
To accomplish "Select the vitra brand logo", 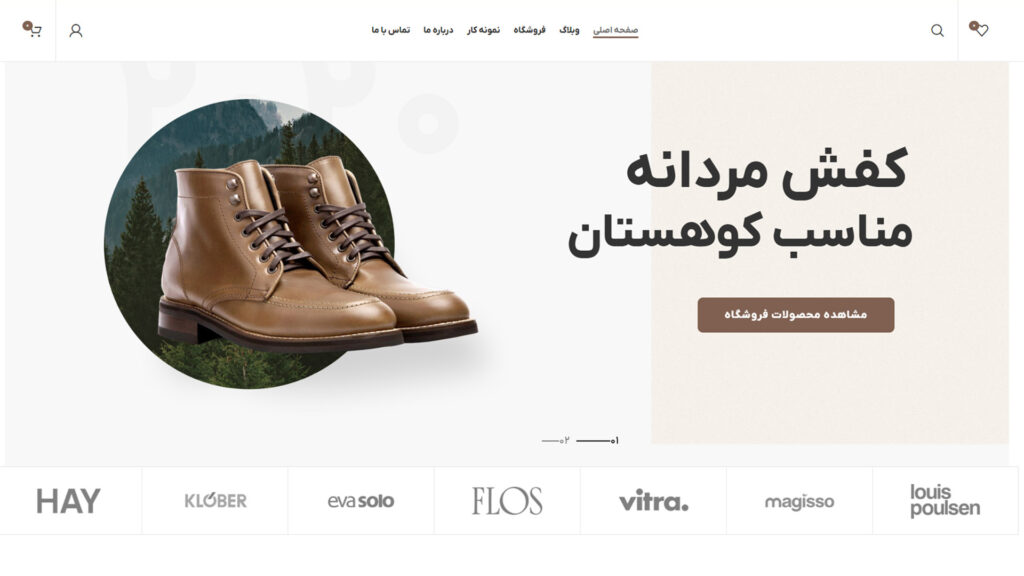I will pyautogui.click(x=654, y=501).
